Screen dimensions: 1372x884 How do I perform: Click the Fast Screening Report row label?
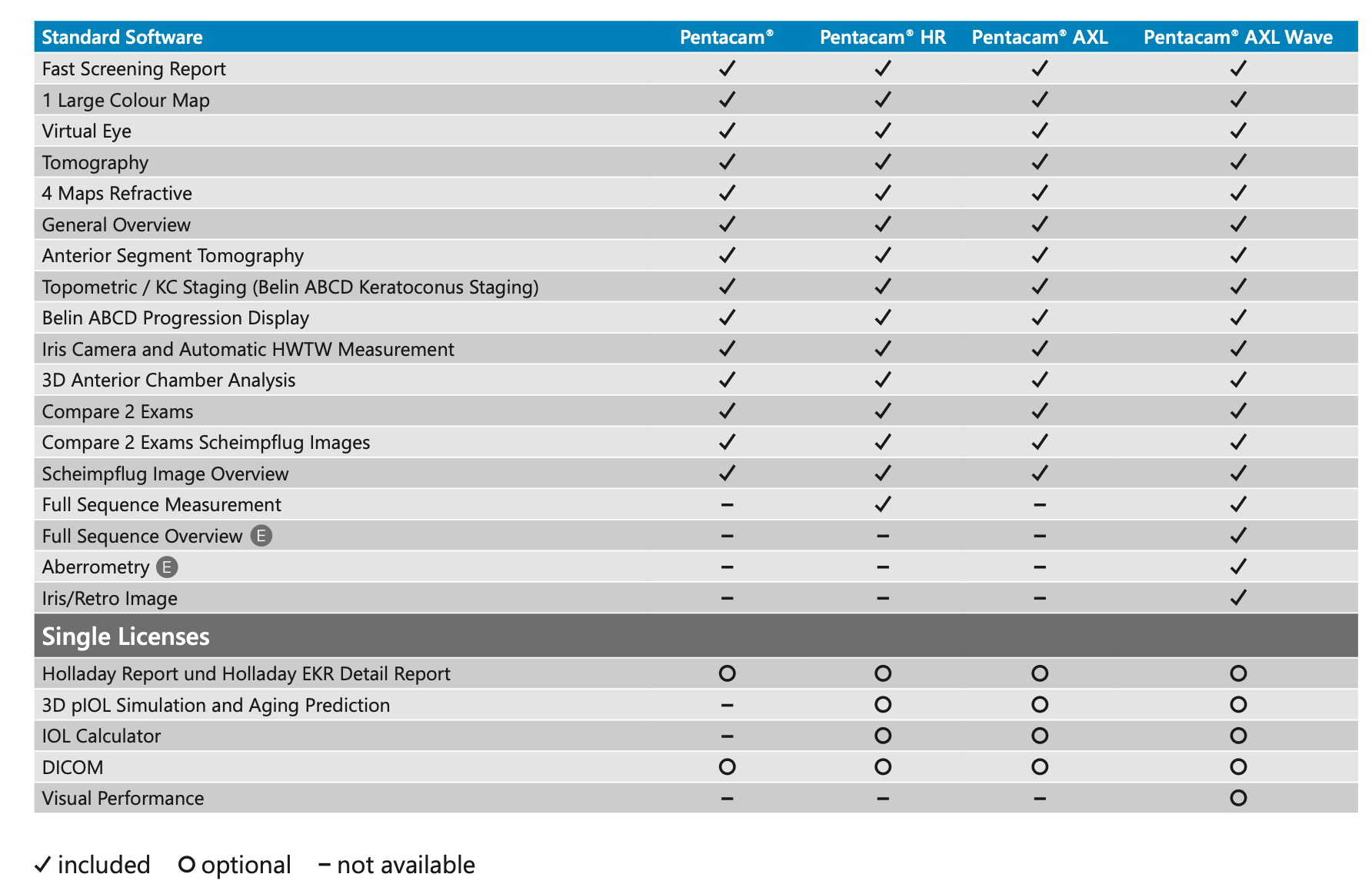coord(134,69)
